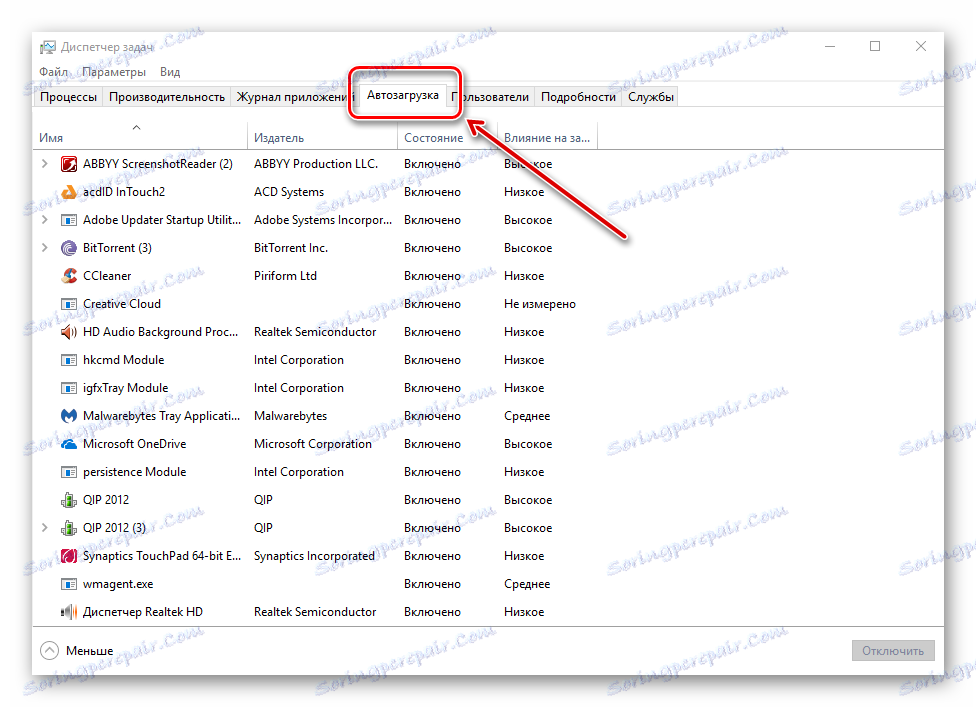Switch to the Подробности tab
This screenshot has height=707, width=976.
coord(578,97)
